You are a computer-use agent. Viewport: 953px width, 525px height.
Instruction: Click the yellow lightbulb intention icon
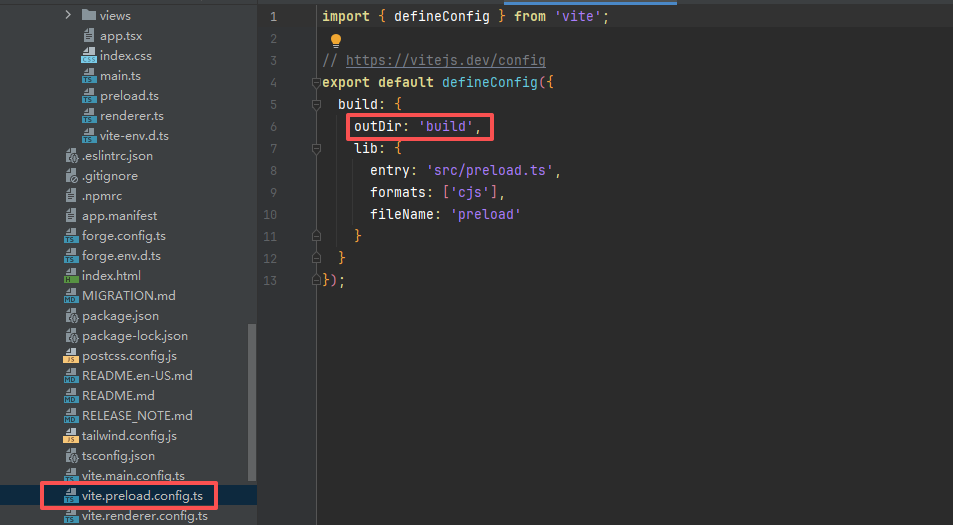335,41
